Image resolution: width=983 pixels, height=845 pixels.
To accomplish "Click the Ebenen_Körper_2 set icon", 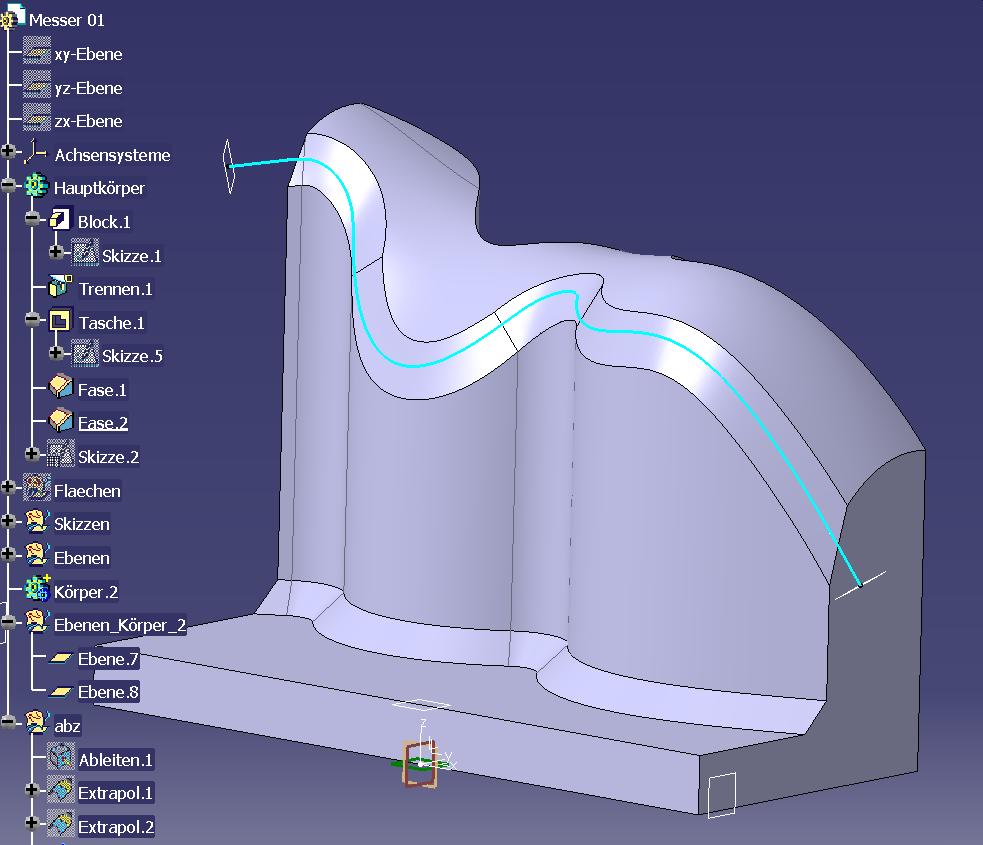I will 36,622.
